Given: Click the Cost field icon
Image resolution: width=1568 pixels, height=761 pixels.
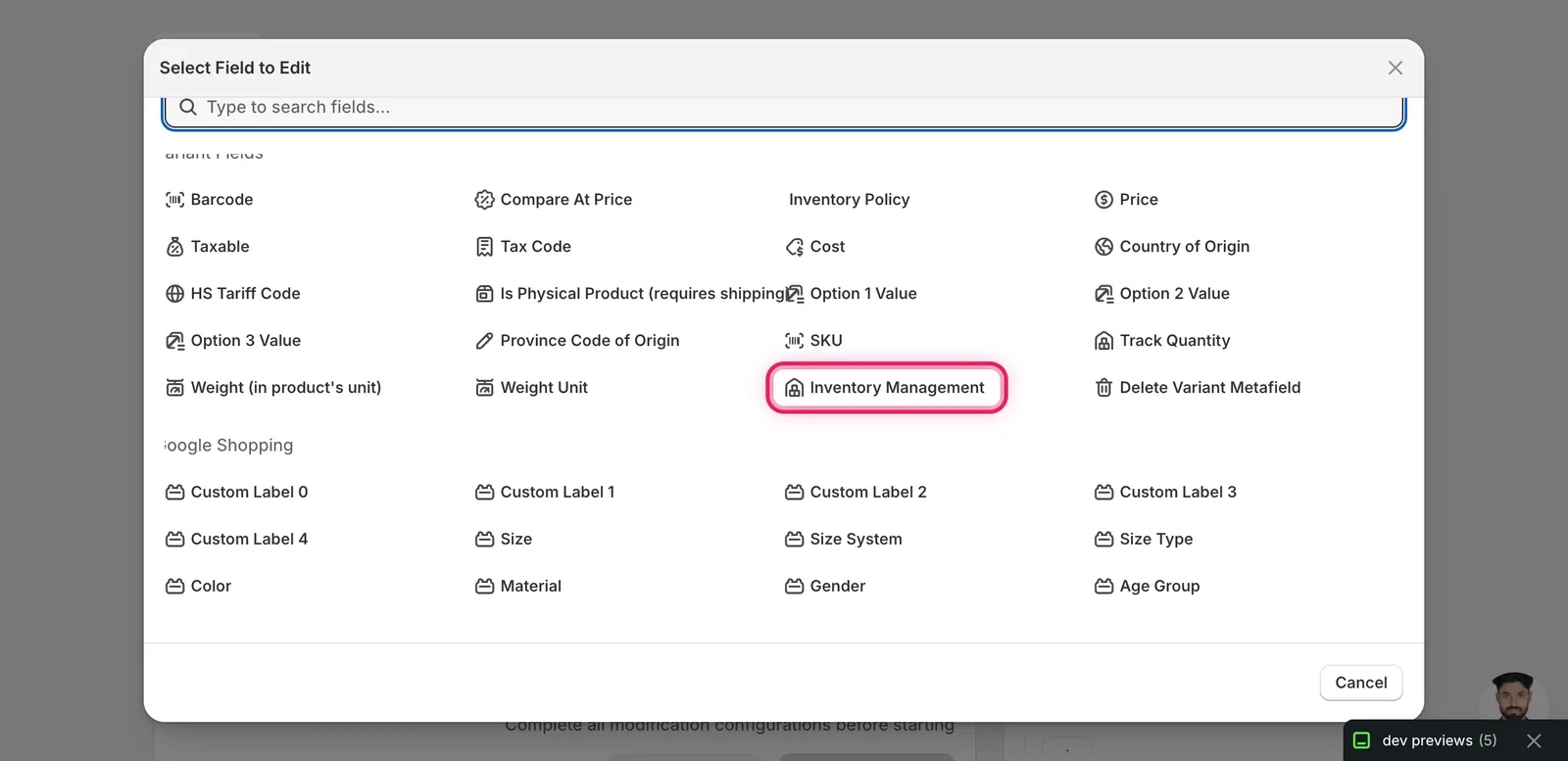Looking at the screenshot, I should pos(794,247).
